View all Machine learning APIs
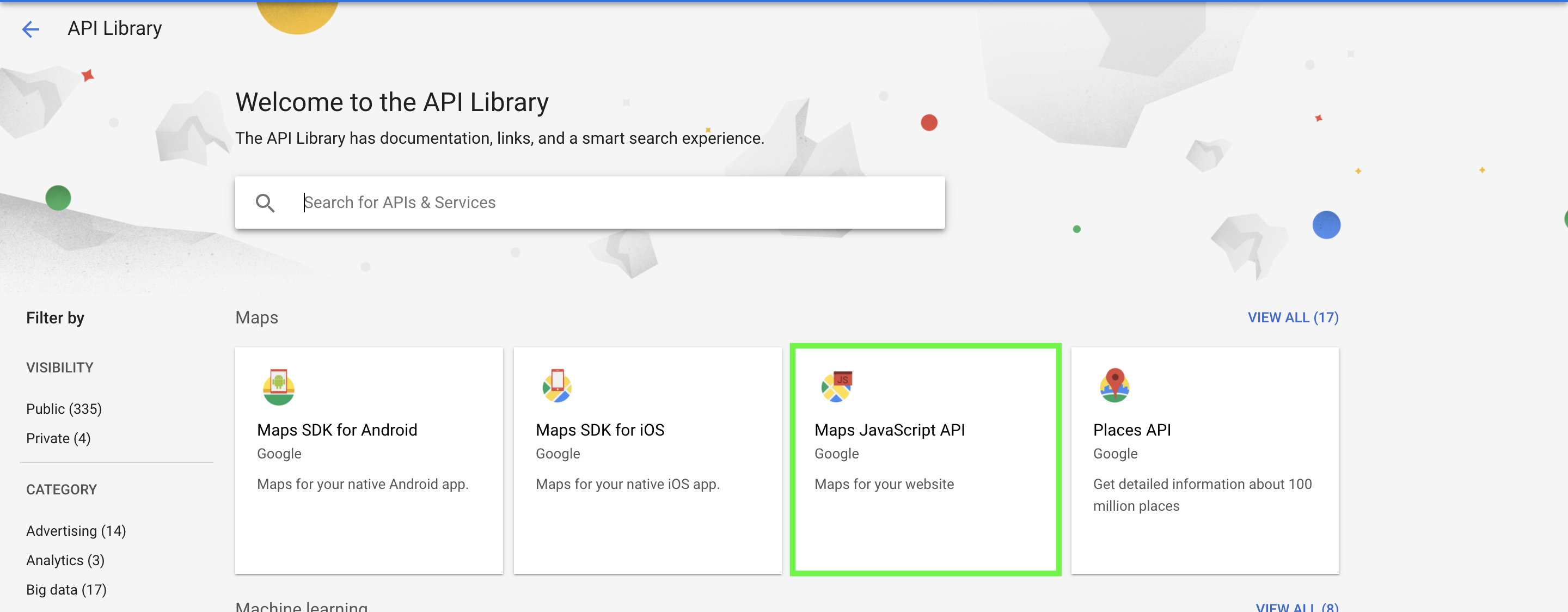Viewport: 1568px width, 612px height. 1296,607
